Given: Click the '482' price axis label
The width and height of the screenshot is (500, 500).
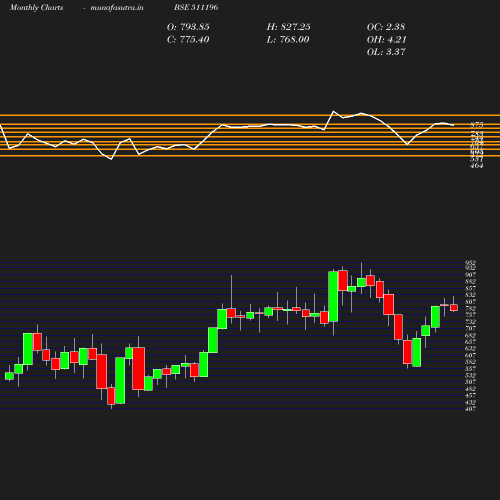Looking at the screenshot, I should [471, 389].
